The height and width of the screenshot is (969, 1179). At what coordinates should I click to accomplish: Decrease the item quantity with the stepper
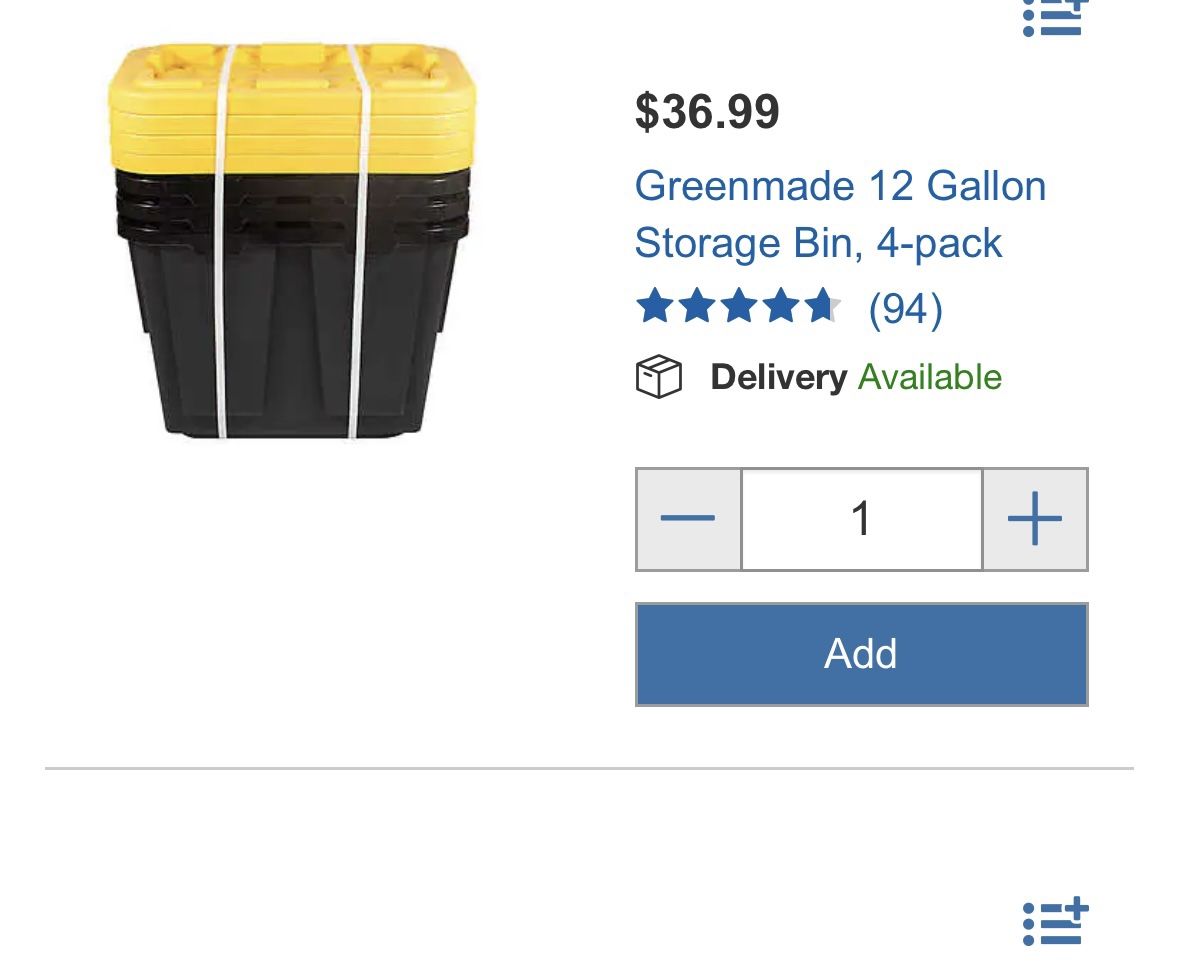[x=687, y=518]
